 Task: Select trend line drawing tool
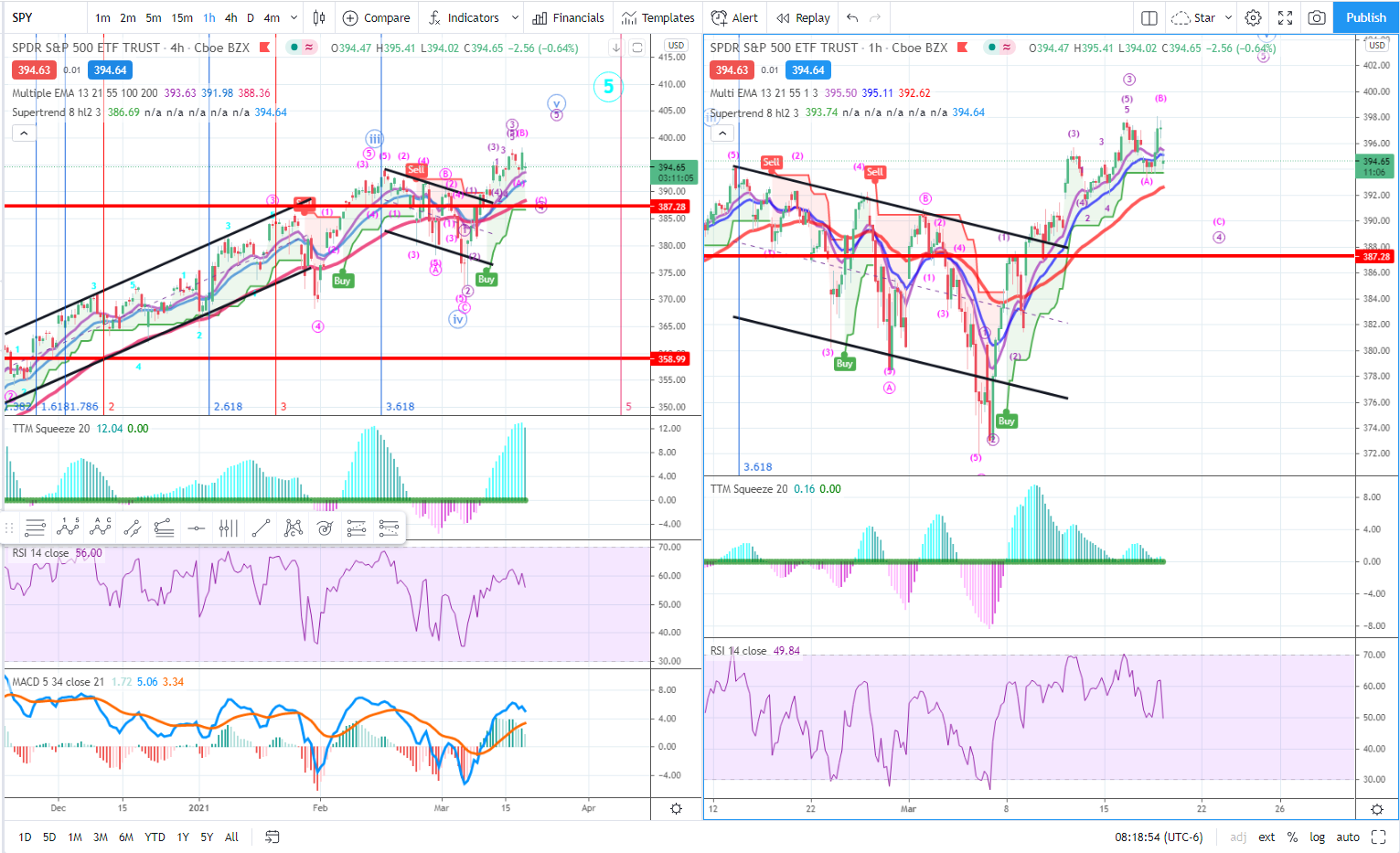click(x=261, y=528)
